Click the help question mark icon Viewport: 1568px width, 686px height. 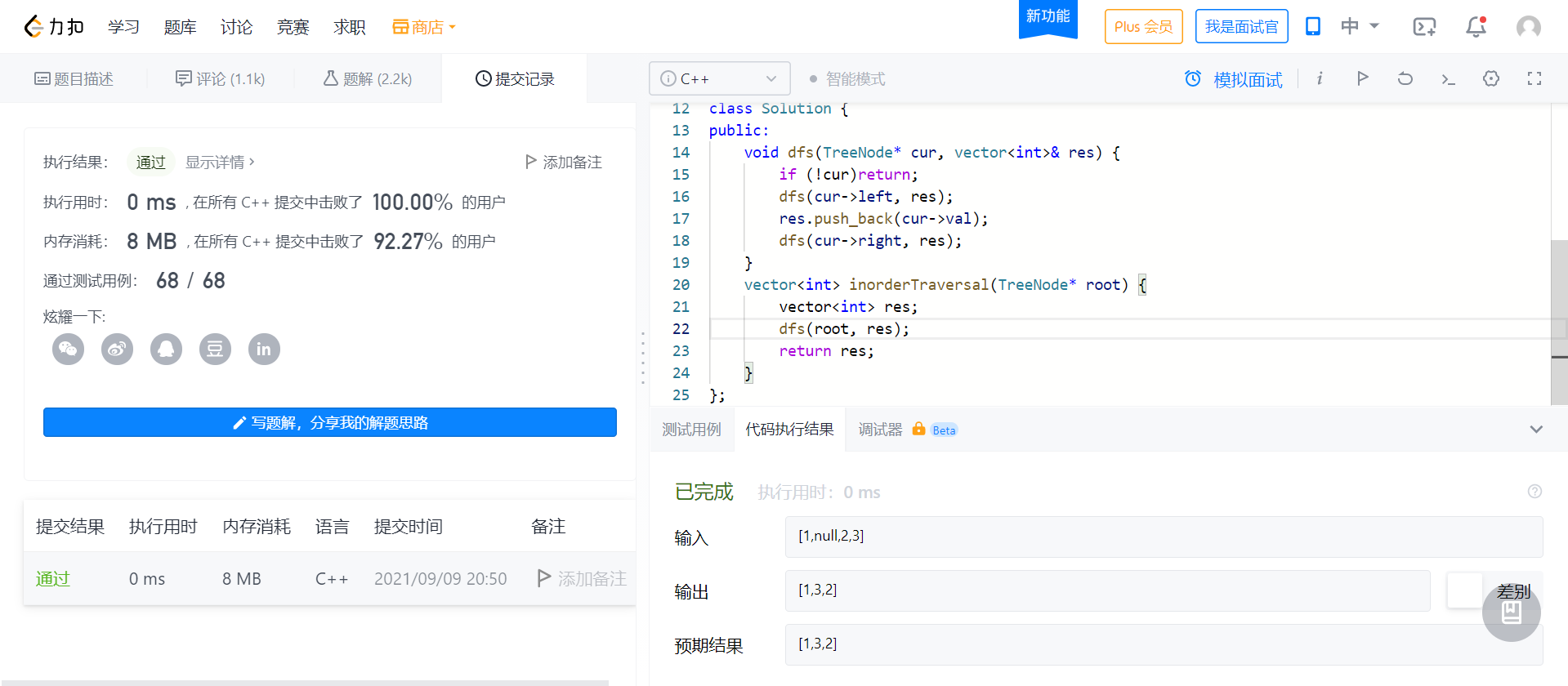tap(1534, 491)
